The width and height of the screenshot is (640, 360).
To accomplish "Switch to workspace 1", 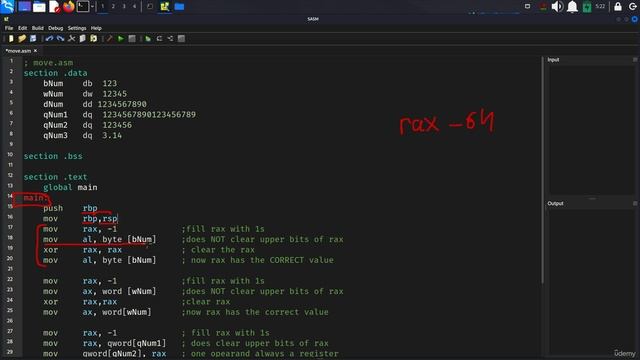I will click(x=102, y=6).
